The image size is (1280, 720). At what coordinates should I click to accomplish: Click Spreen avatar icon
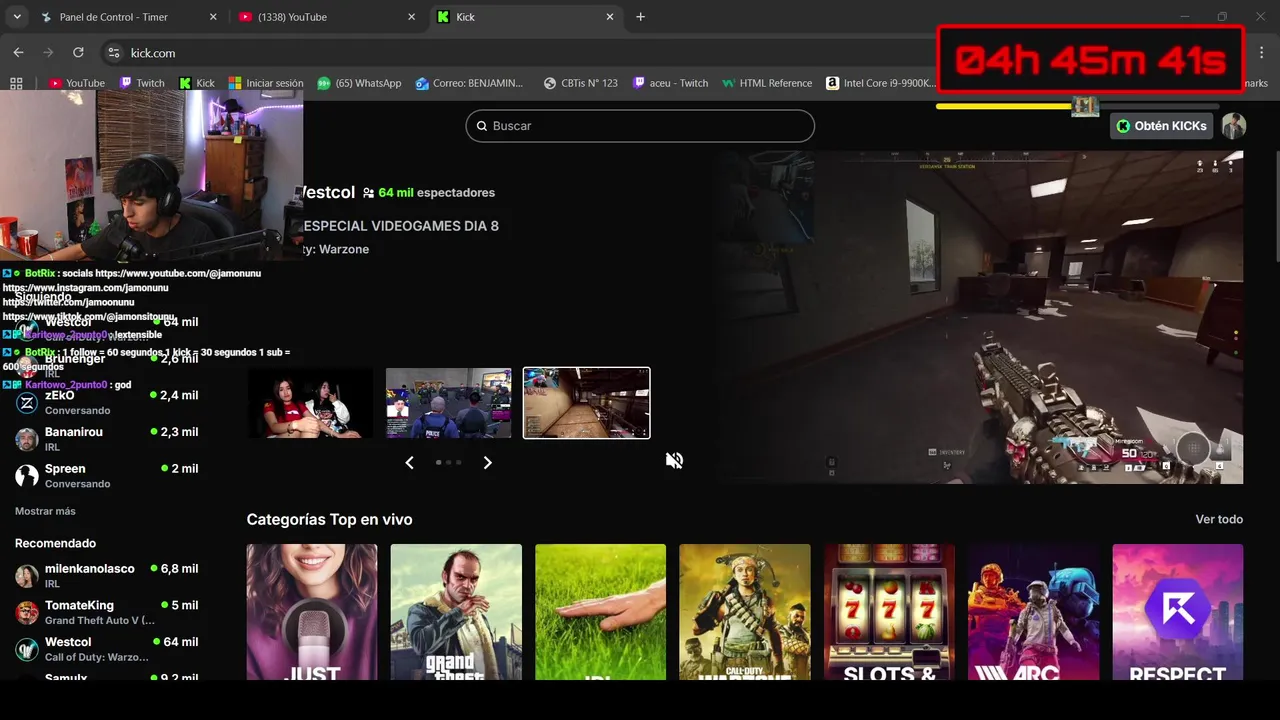27,476
